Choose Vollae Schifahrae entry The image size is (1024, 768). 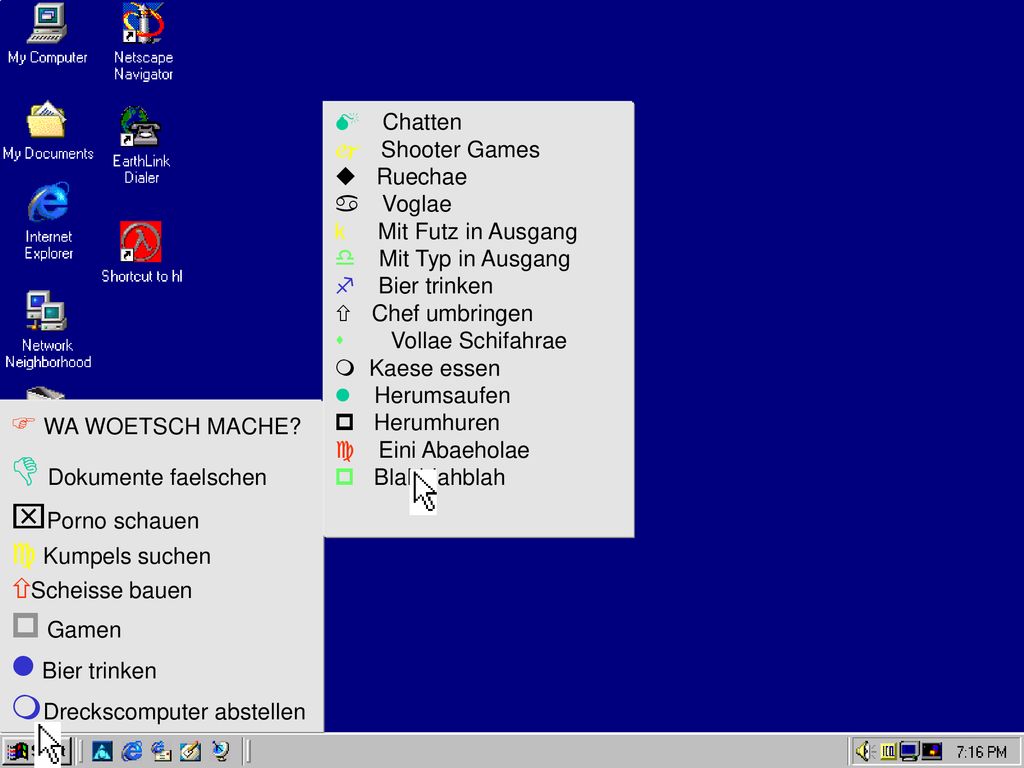click(478, 340)
